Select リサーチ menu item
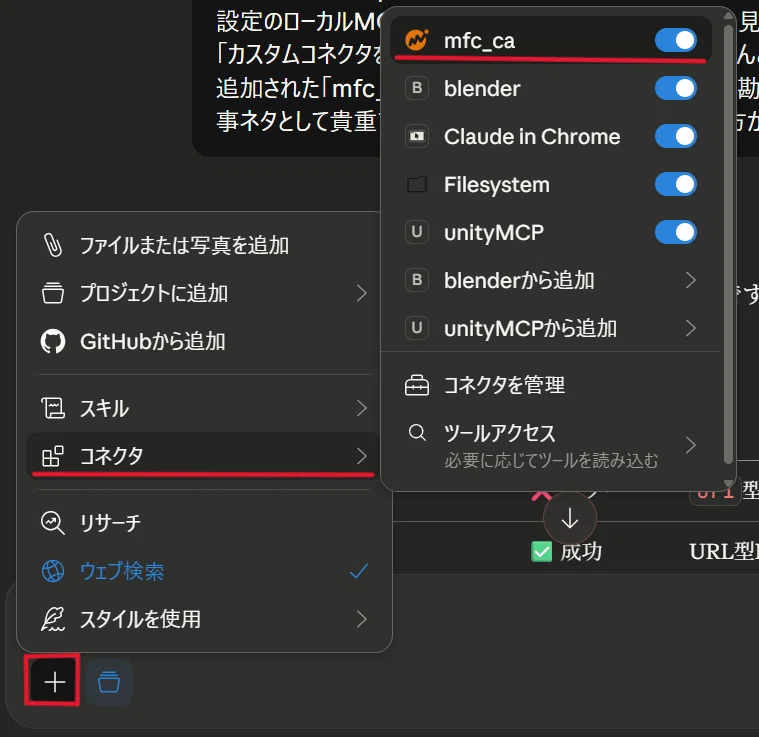The width and height of the screenshot is (759, 737). tap(204, 523)
